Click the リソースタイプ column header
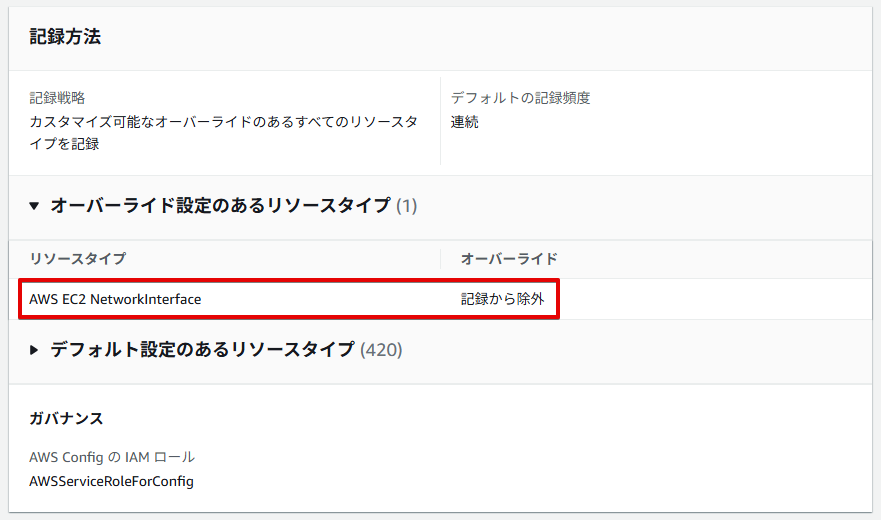This screenshot has width=881, height=520. click(x=78, y=259)
